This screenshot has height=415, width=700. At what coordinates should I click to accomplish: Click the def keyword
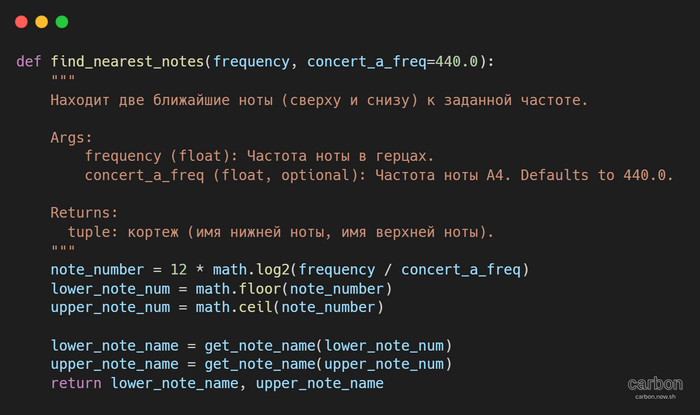point(29,61)
